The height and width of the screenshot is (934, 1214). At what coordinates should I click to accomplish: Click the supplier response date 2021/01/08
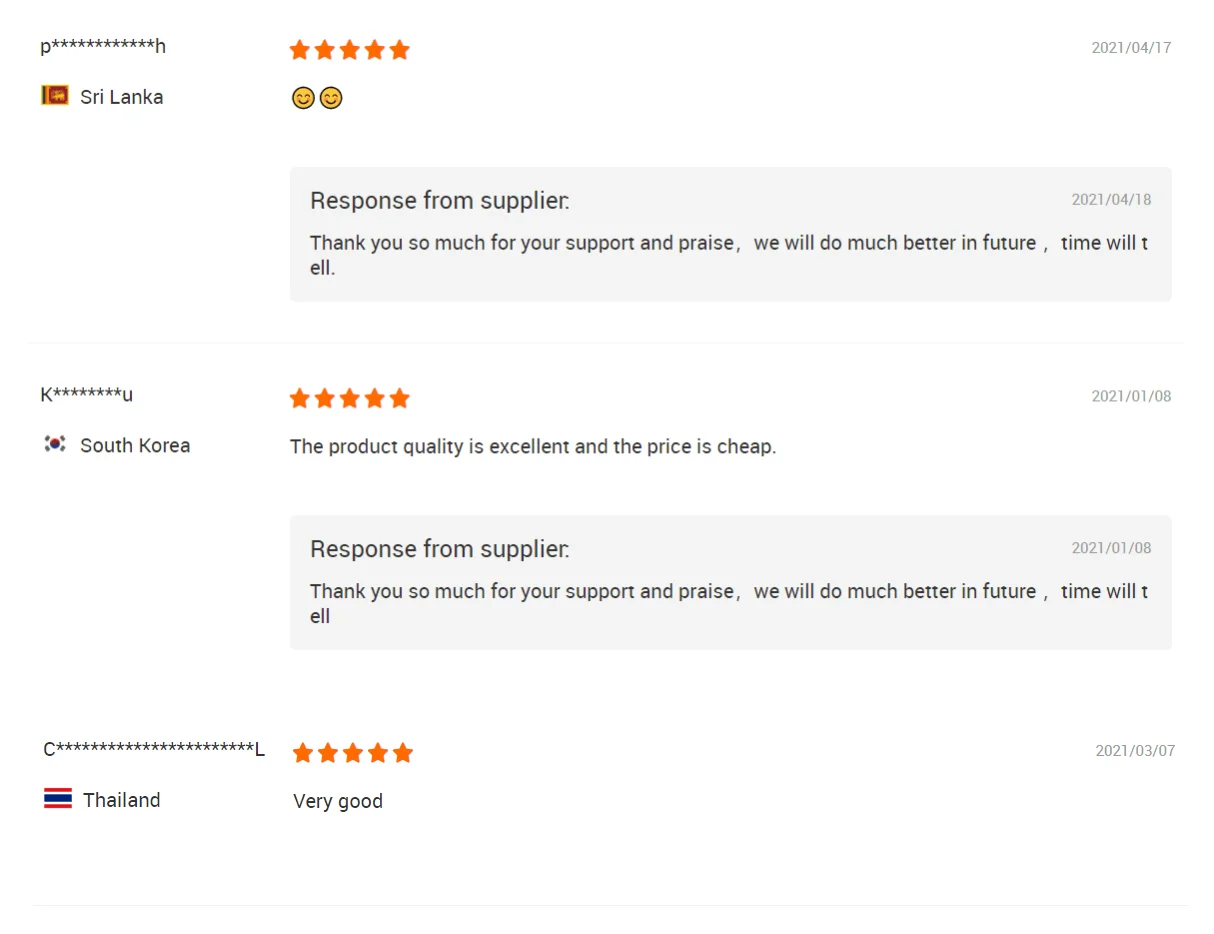[1111, 548]
